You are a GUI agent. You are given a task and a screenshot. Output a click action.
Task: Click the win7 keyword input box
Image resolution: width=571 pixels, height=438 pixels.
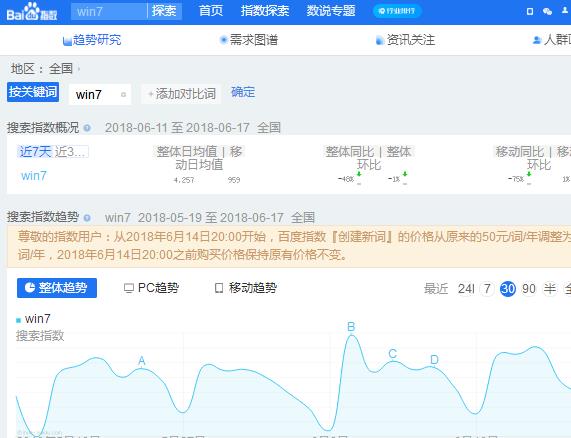(x=100, y=94)
